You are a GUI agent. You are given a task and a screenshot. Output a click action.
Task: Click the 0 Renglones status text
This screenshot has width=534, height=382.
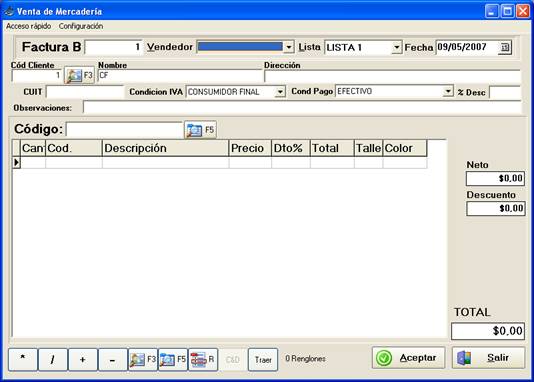click(x=305, y=359)
